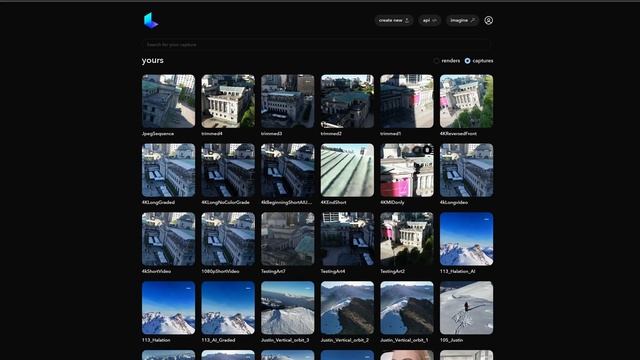The image size is (640, 360).
Task: Open the 1080pShortVideo capture thumbnail
Action: 228,239
